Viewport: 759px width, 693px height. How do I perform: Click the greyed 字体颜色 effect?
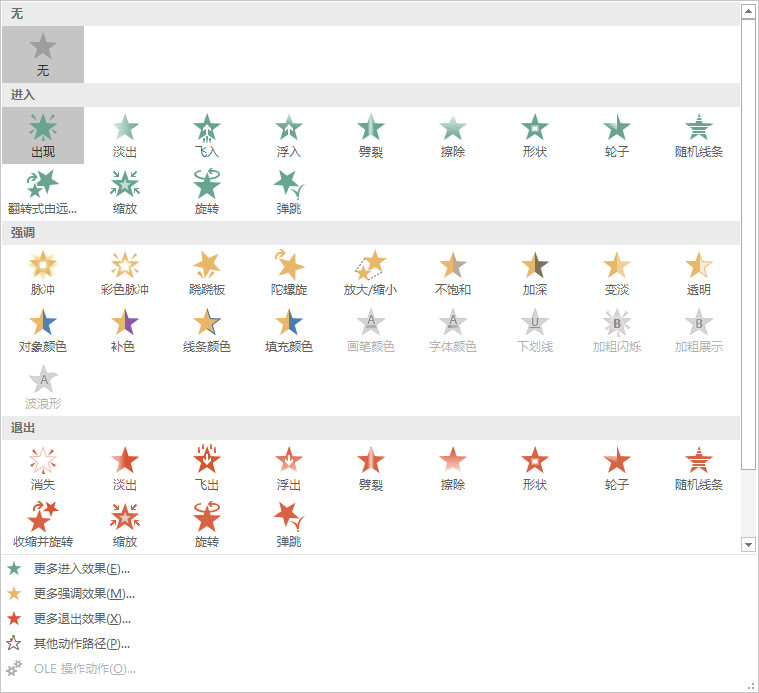453,331
